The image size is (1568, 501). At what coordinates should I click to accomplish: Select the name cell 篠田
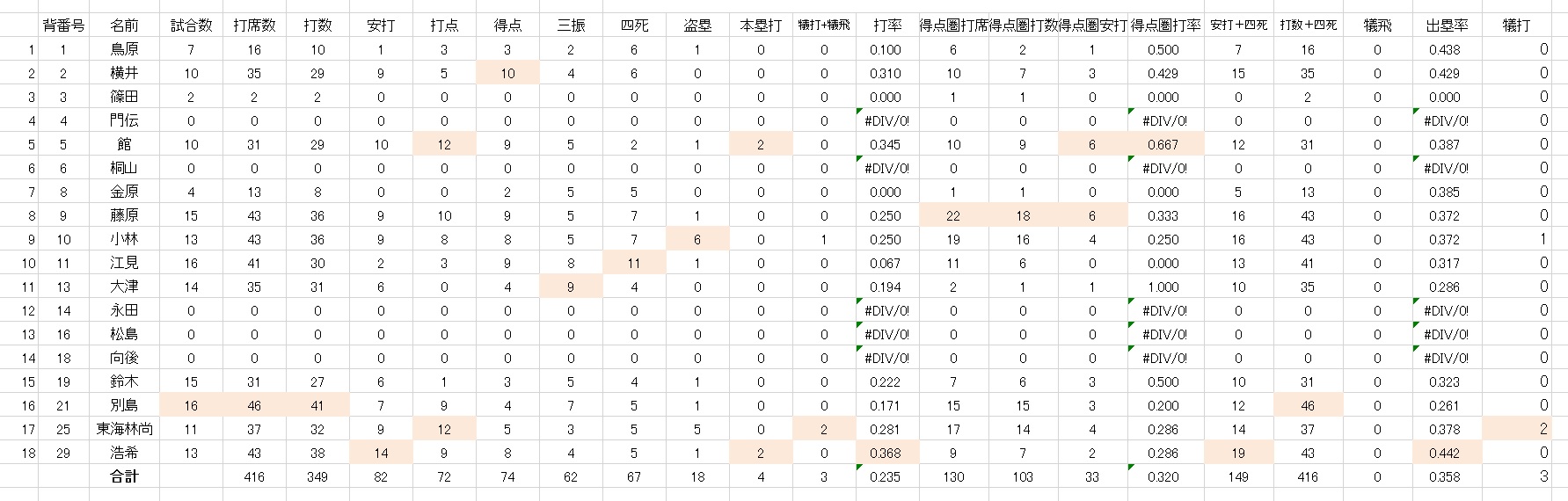coord(124,97)
